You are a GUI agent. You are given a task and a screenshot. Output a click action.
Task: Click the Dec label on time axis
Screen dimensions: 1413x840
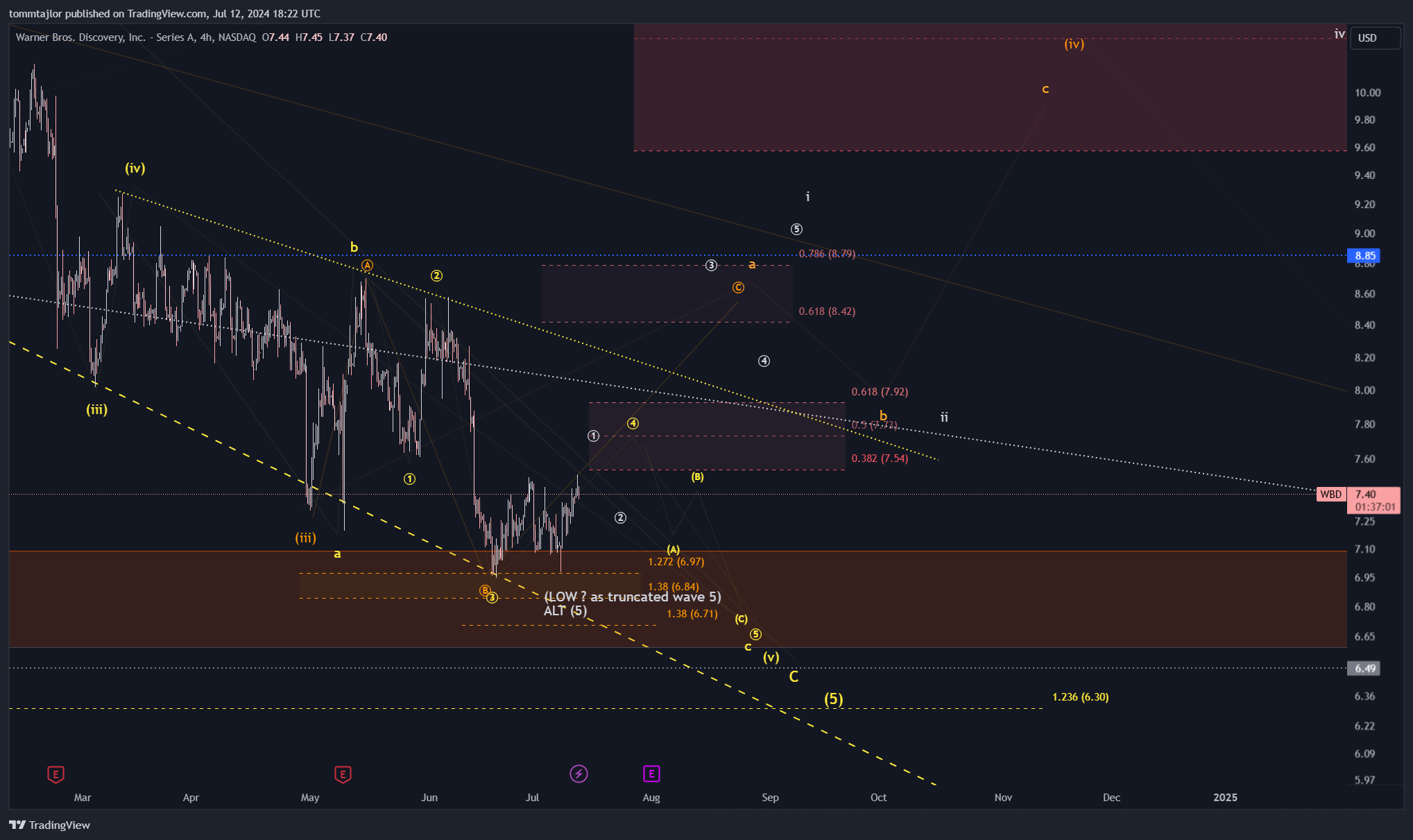pos(1111,798)
